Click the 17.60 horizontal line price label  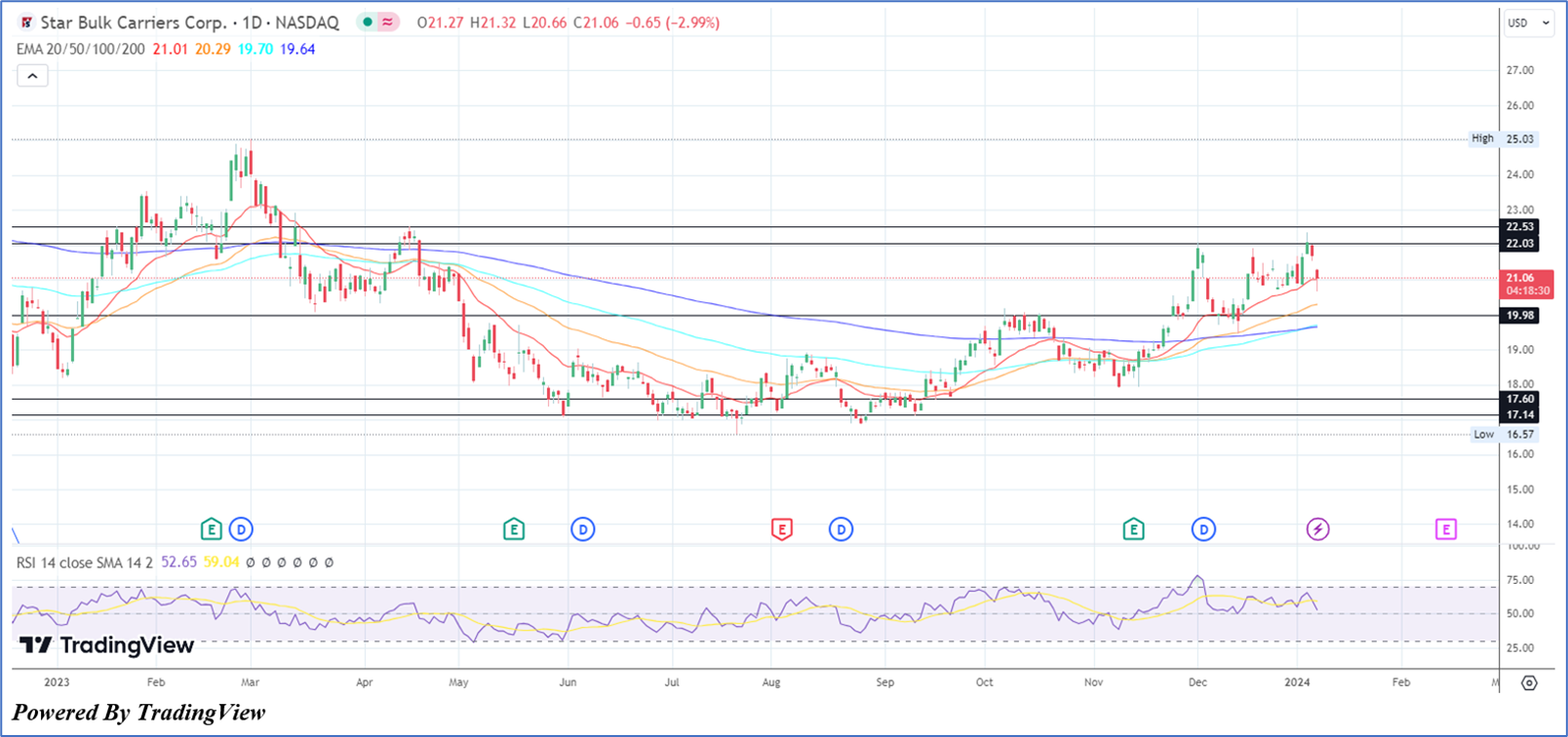(x=1519, y=399)
